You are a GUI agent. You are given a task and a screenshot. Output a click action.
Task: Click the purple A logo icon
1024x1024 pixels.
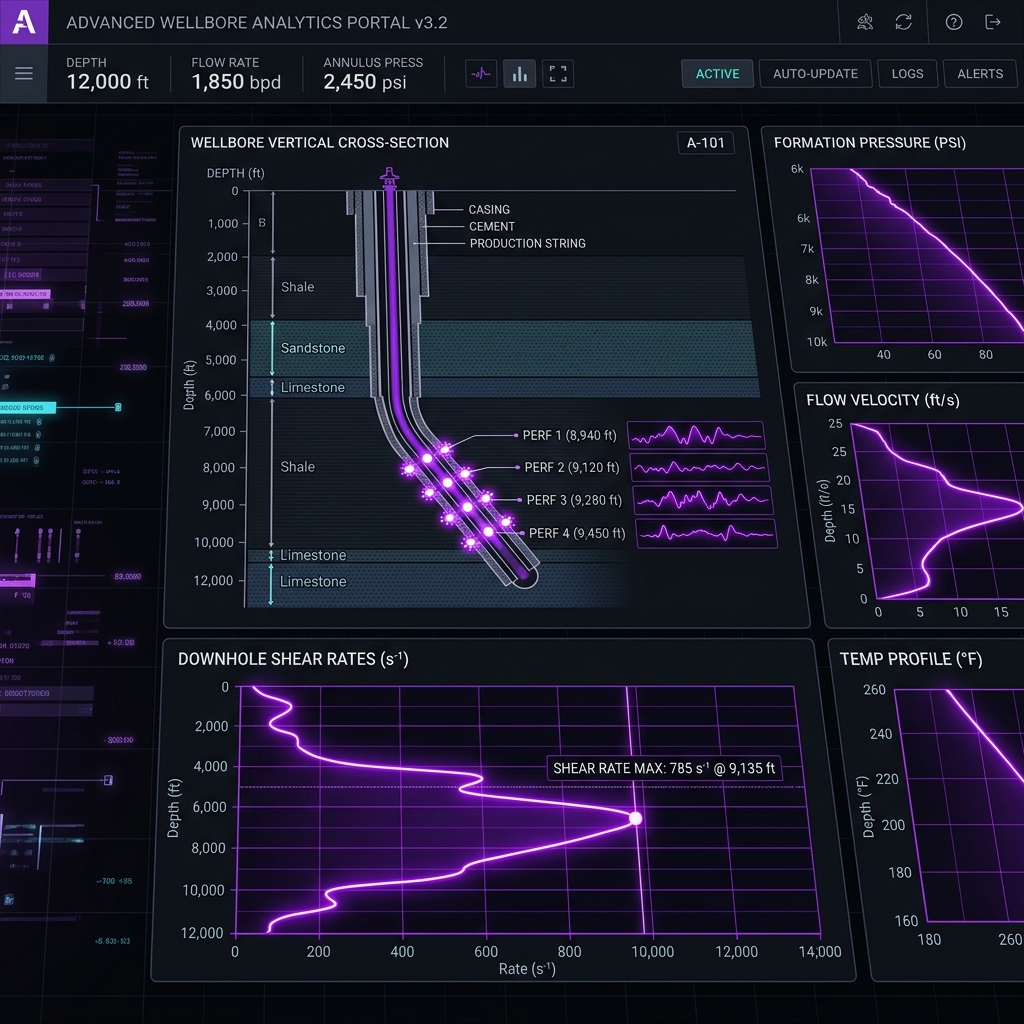click(24, 22)
